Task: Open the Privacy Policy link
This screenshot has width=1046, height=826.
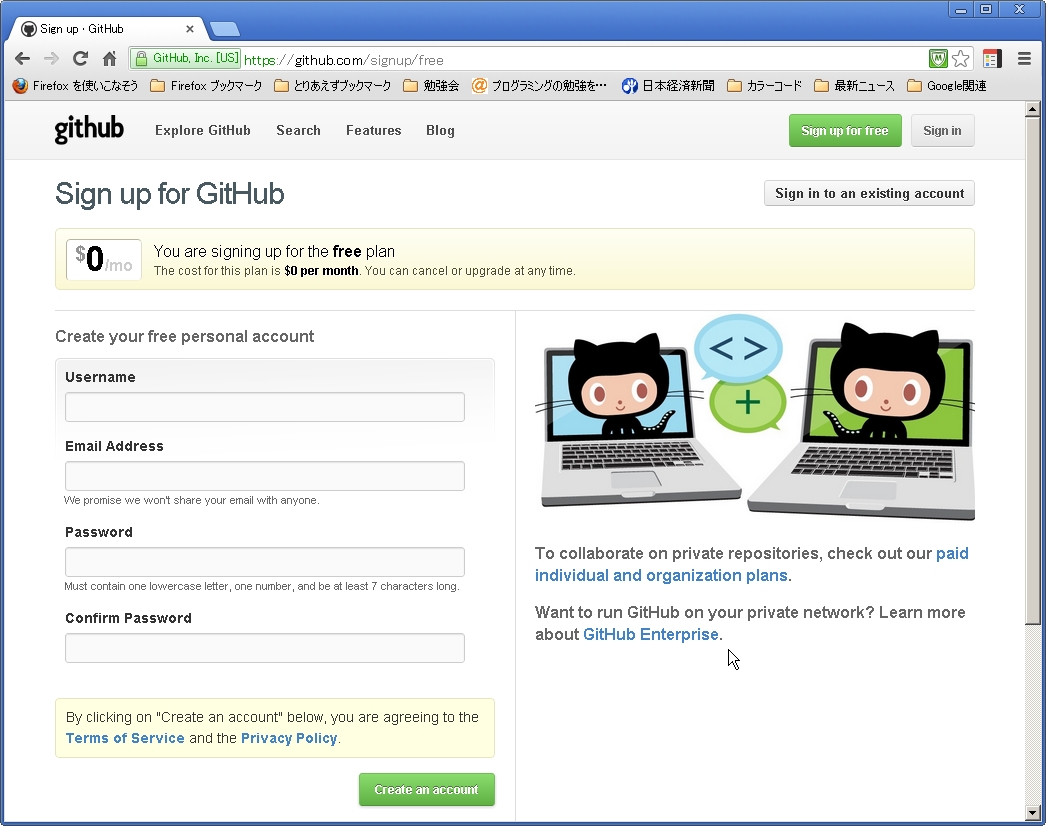Action: [x=289, y=738]
